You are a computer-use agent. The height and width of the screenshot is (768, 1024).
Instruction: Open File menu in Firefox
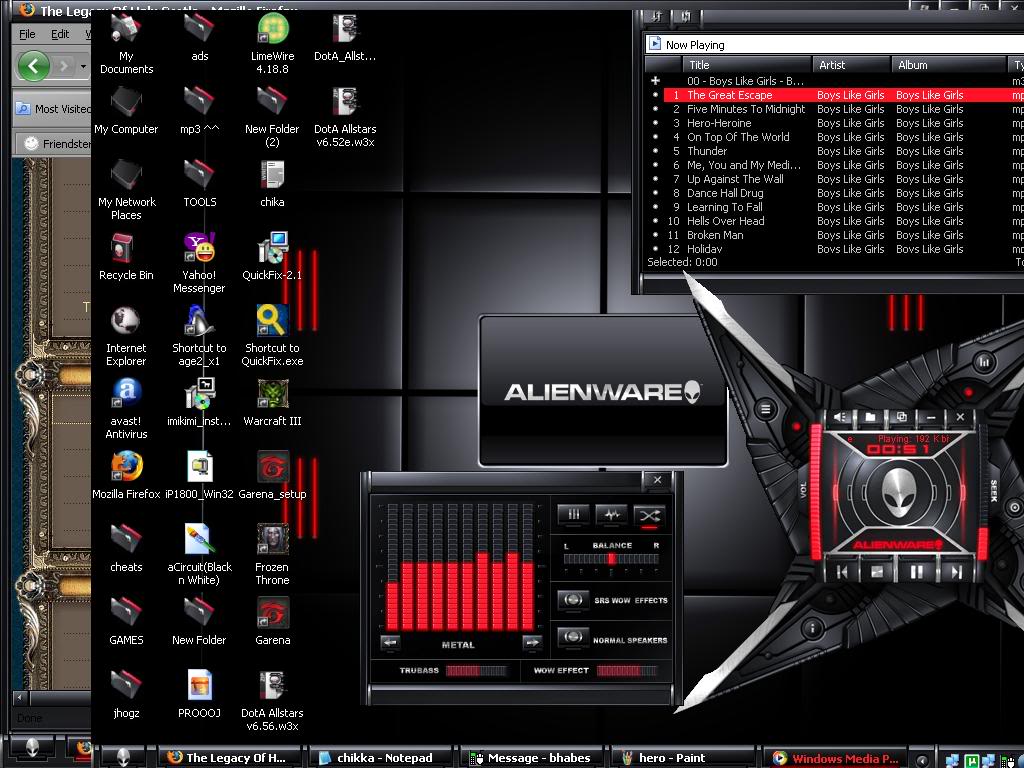(27, 34)
